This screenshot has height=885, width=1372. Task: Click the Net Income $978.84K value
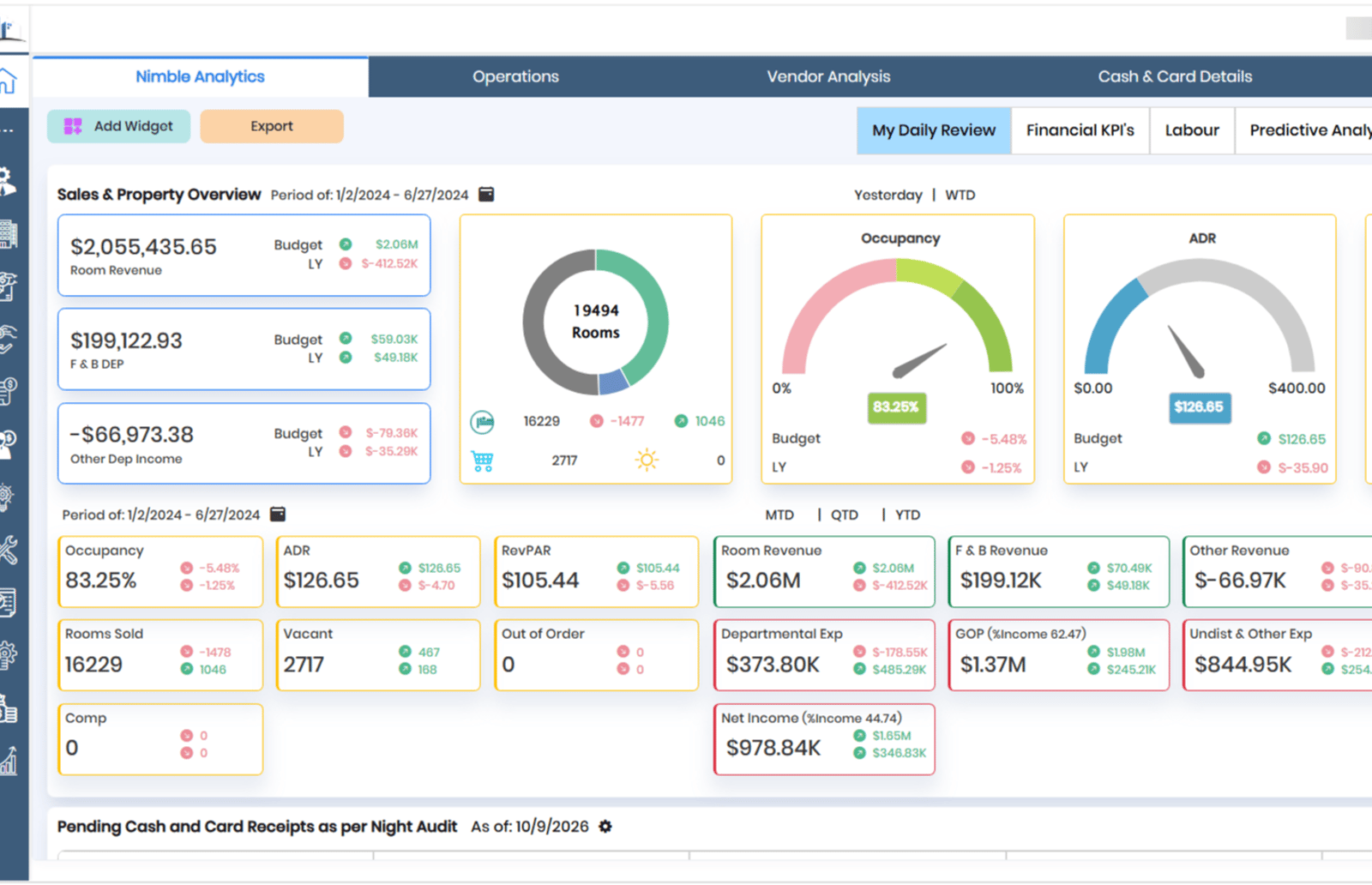pos(773,748)
